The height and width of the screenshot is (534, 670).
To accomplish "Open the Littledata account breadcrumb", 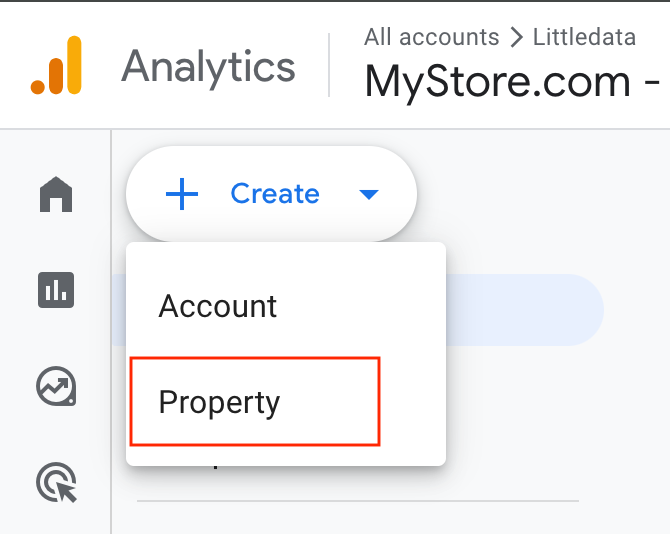I will 584,37.
